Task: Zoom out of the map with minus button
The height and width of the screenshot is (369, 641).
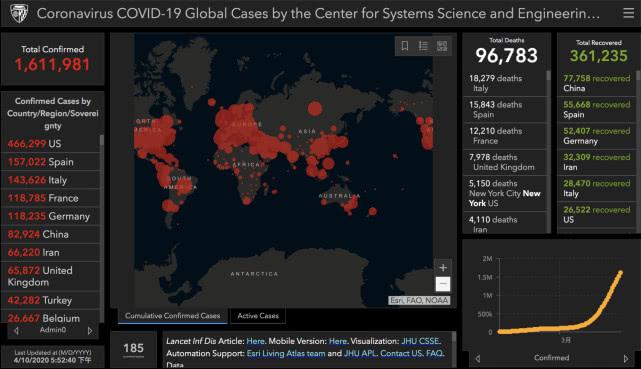Action: pos(443,284)
